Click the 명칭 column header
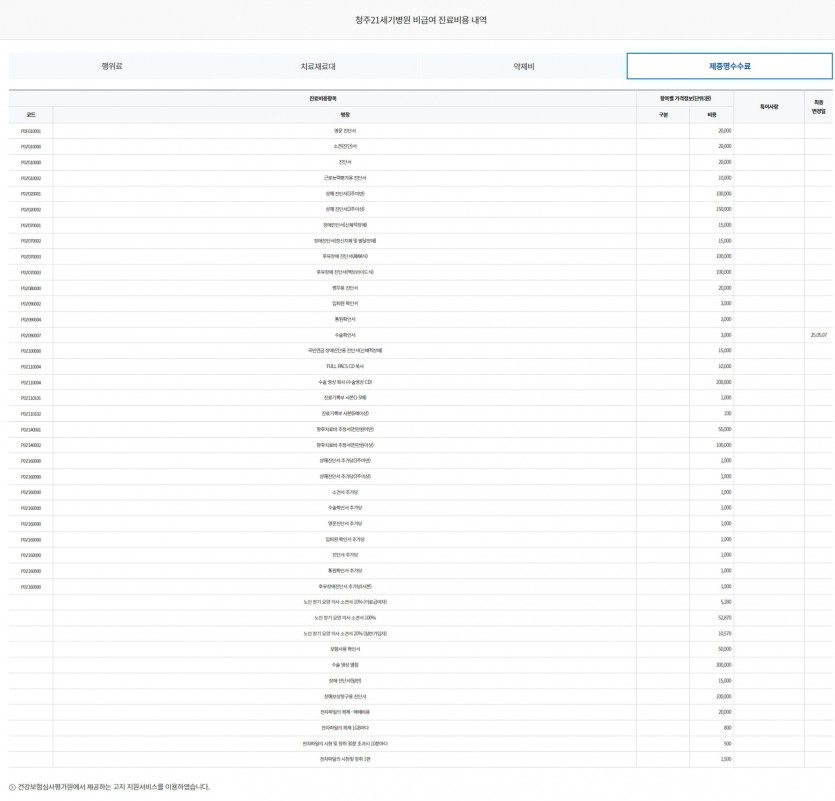Screen dimensions: 835x801 pyautogui.click(x=345, y=115)
